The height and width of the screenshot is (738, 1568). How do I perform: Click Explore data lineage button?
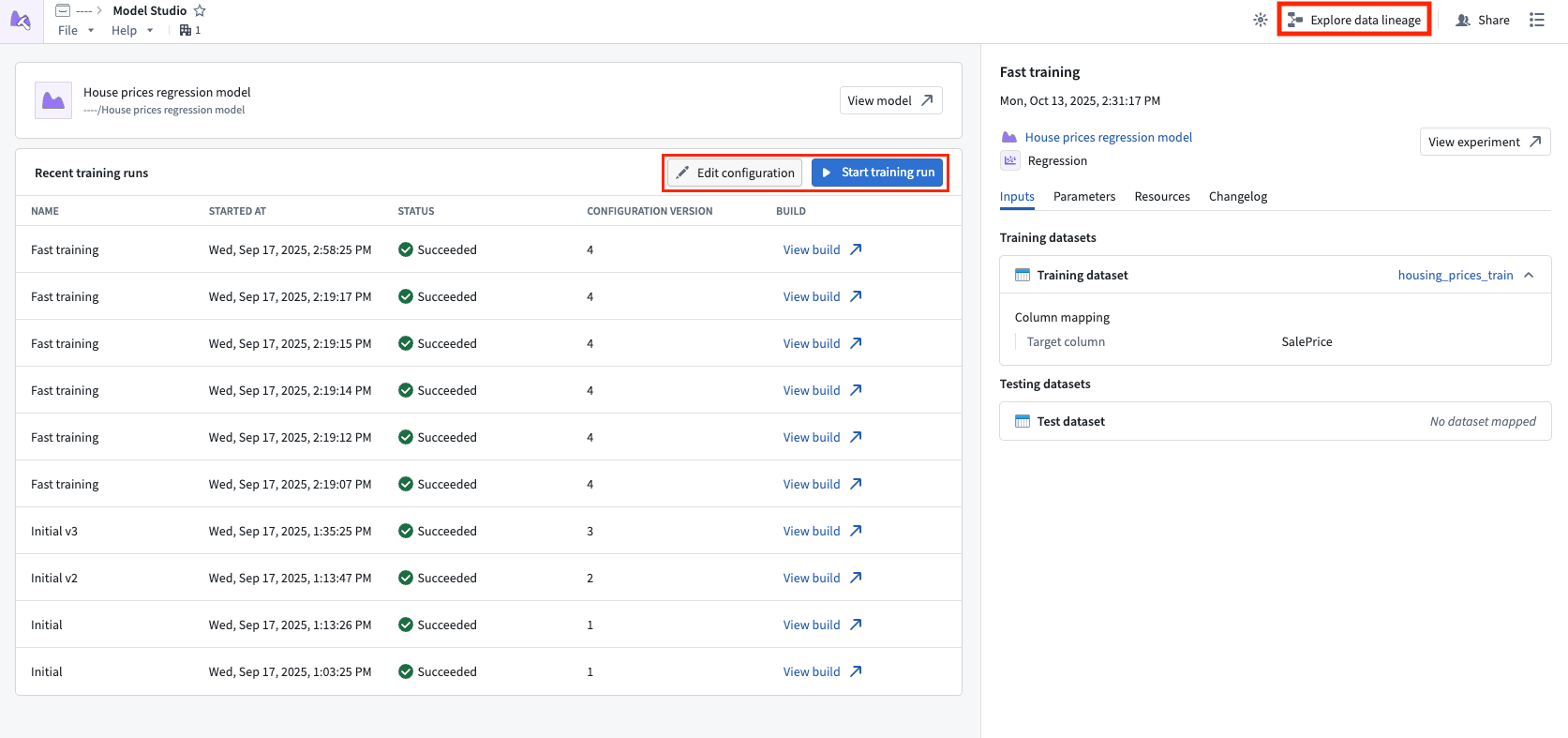tap(1354, 20)
